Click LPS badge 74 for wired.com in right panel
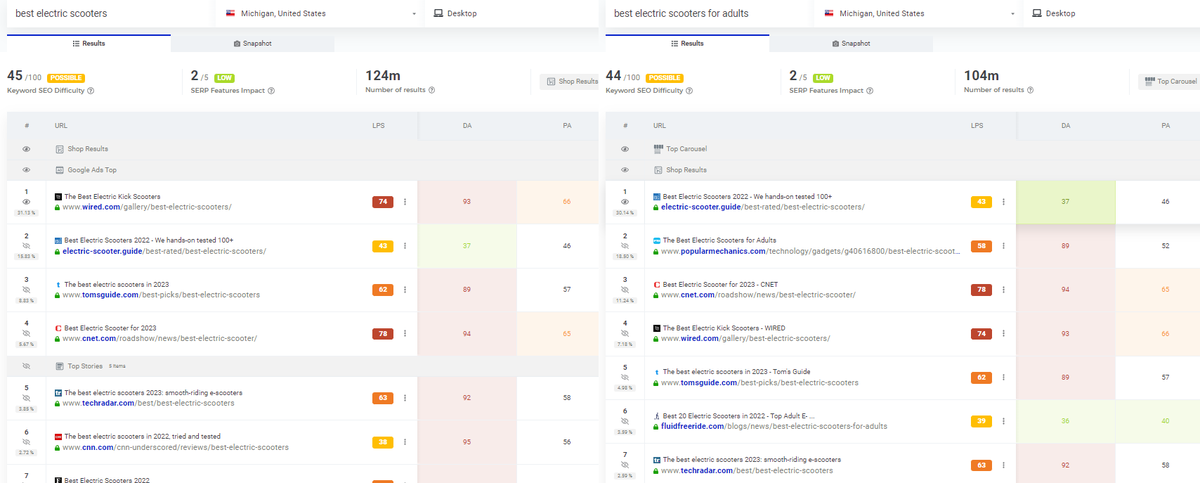This screenshot has width=1200, height=483. click(x=981, y=334)
